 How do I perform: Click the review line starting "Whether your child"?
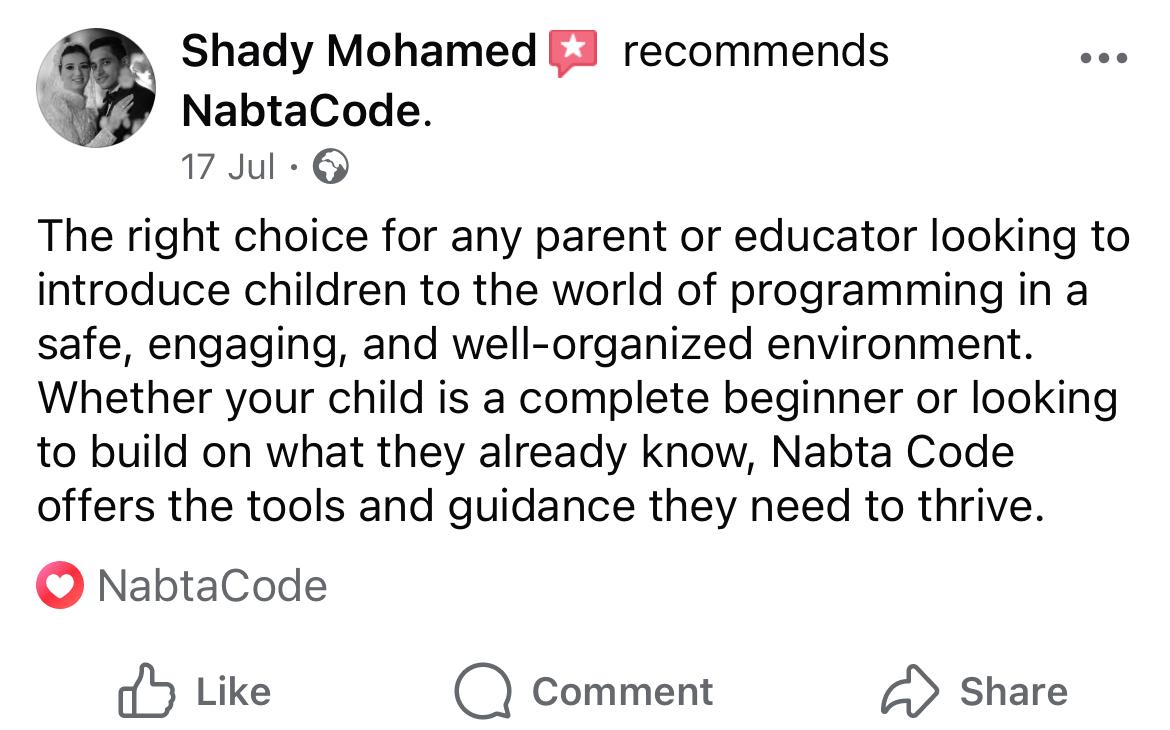coord(577,399)
